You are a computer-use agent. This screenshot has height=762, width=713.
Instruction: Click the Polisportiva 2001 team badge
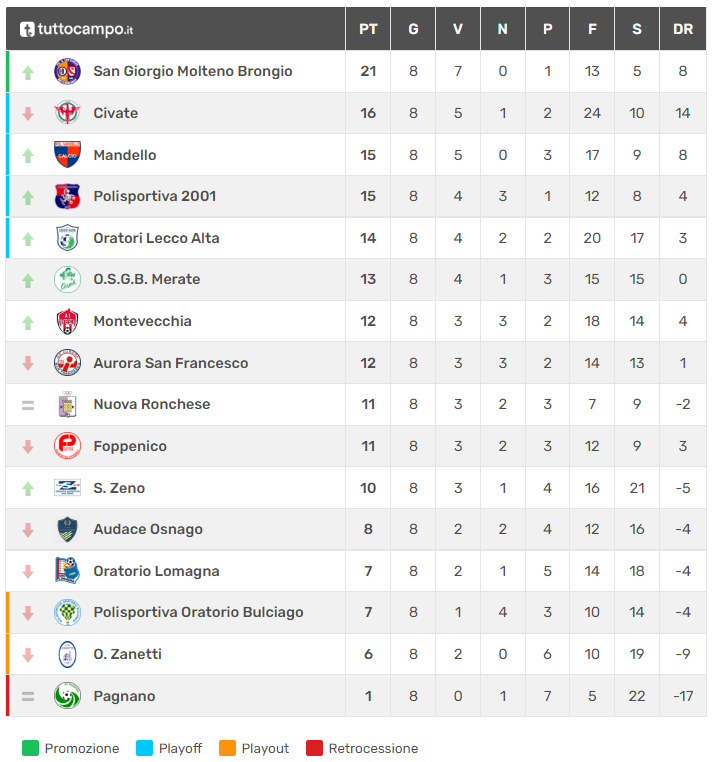point(67,196)
